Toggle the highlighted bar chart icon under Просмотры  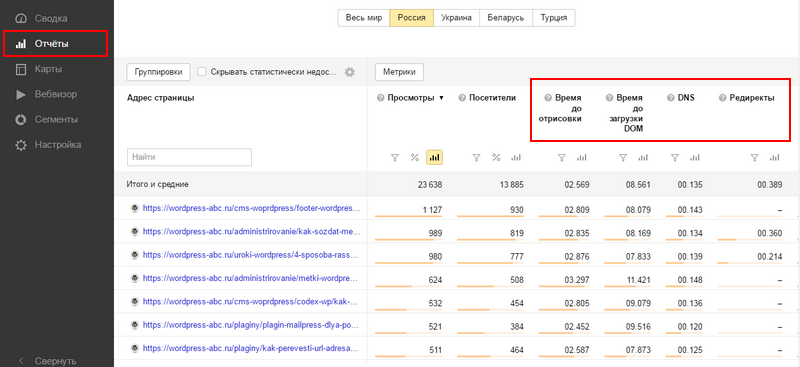(435, 158)
